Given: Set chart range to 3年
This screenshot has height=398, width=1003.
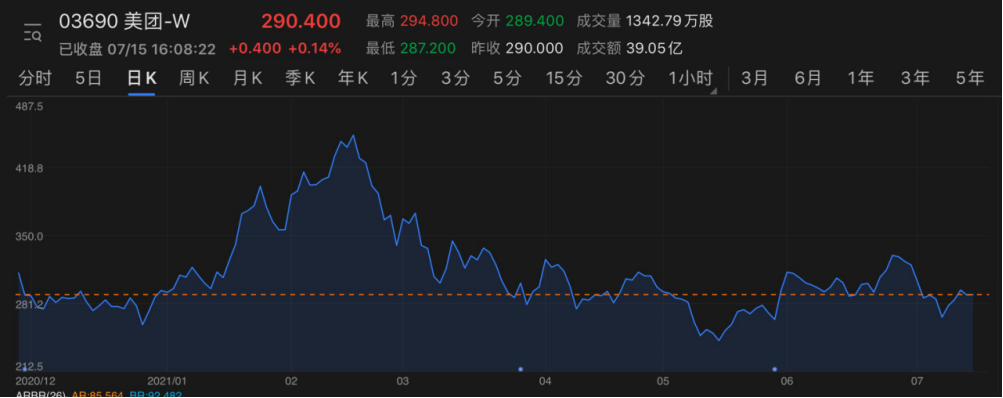Looking at the screenshot, I should [915, 79].
